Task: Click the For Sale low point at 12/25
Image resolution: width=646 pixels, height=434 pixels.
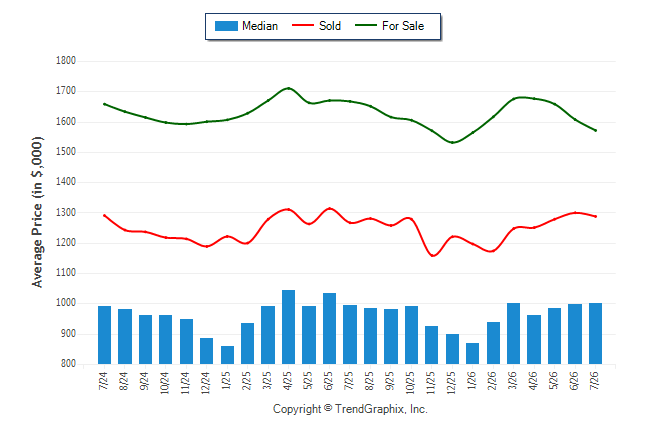Action: (452, 143)
